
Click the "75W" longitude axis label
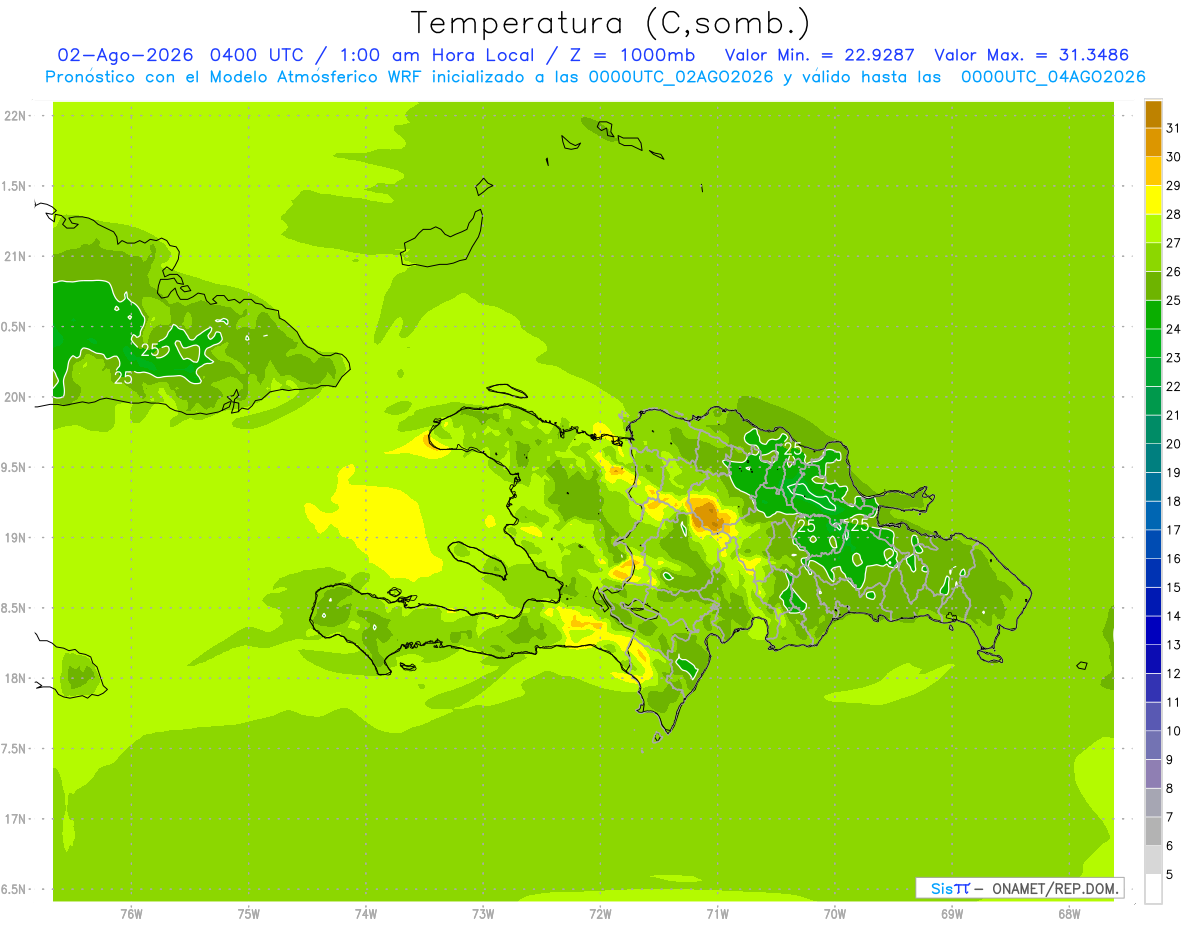click(x=249, y=913)
